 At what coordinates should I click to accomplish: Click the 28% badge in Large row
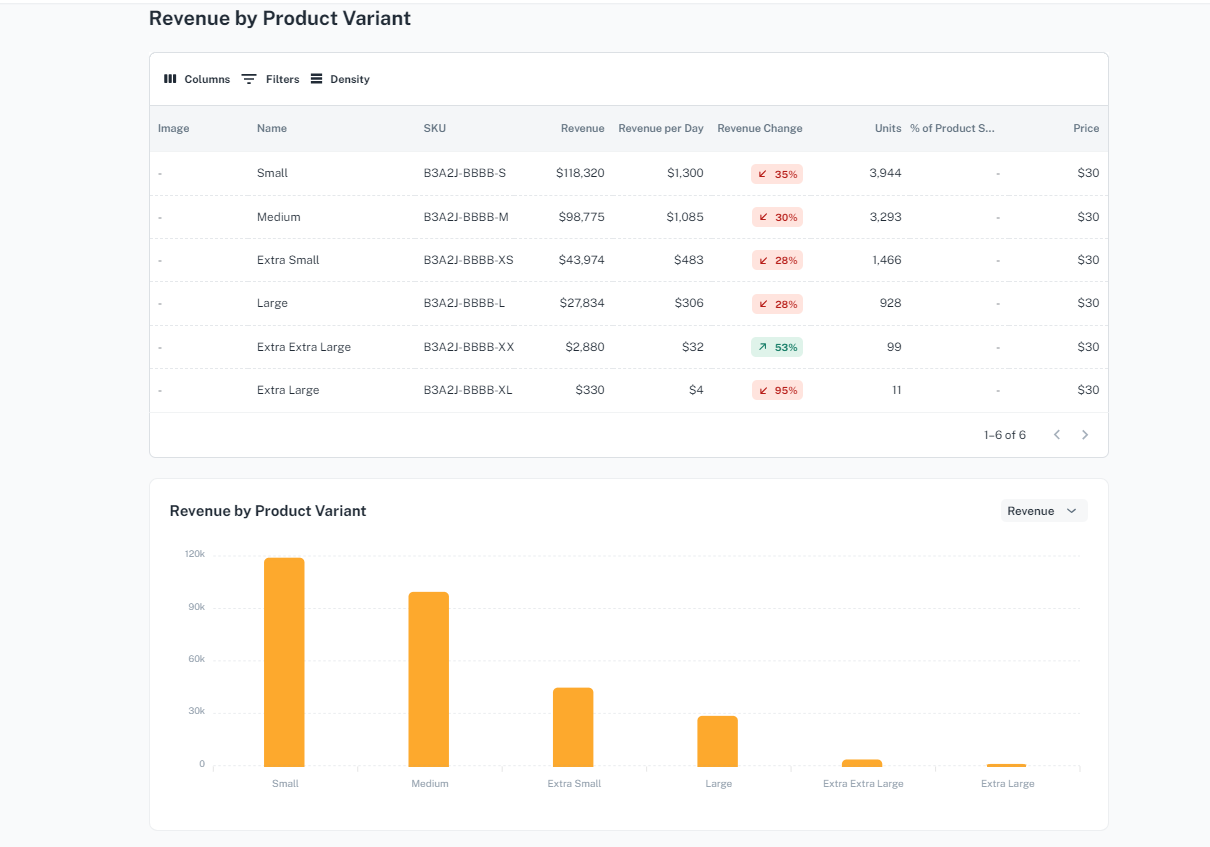click(x=777, y=304)
